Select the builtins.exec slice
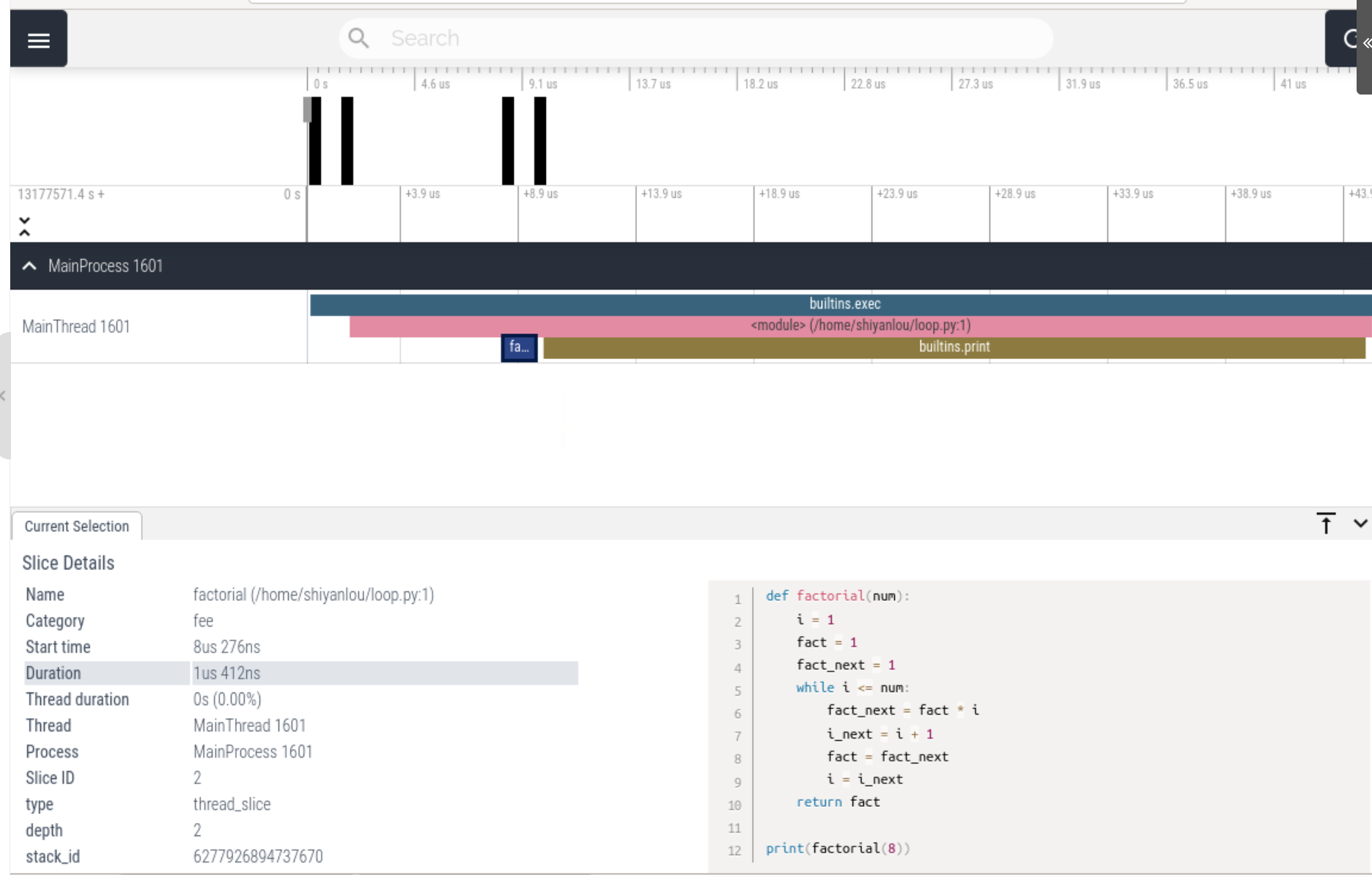This screenshot has height=875, width=1372. point(841,304)
